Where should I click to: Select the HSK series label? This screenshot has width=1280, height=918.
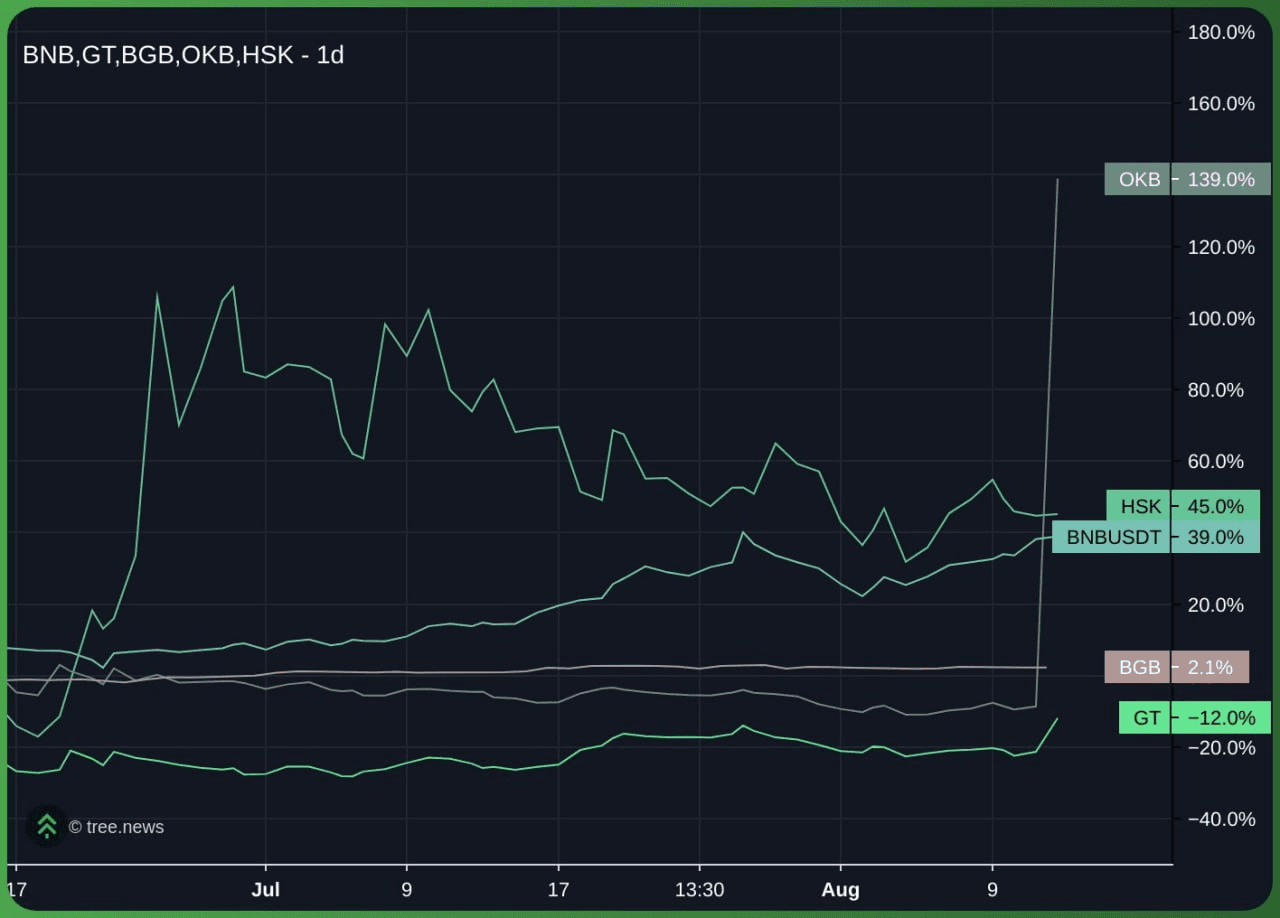click(x=1140, y=506)
